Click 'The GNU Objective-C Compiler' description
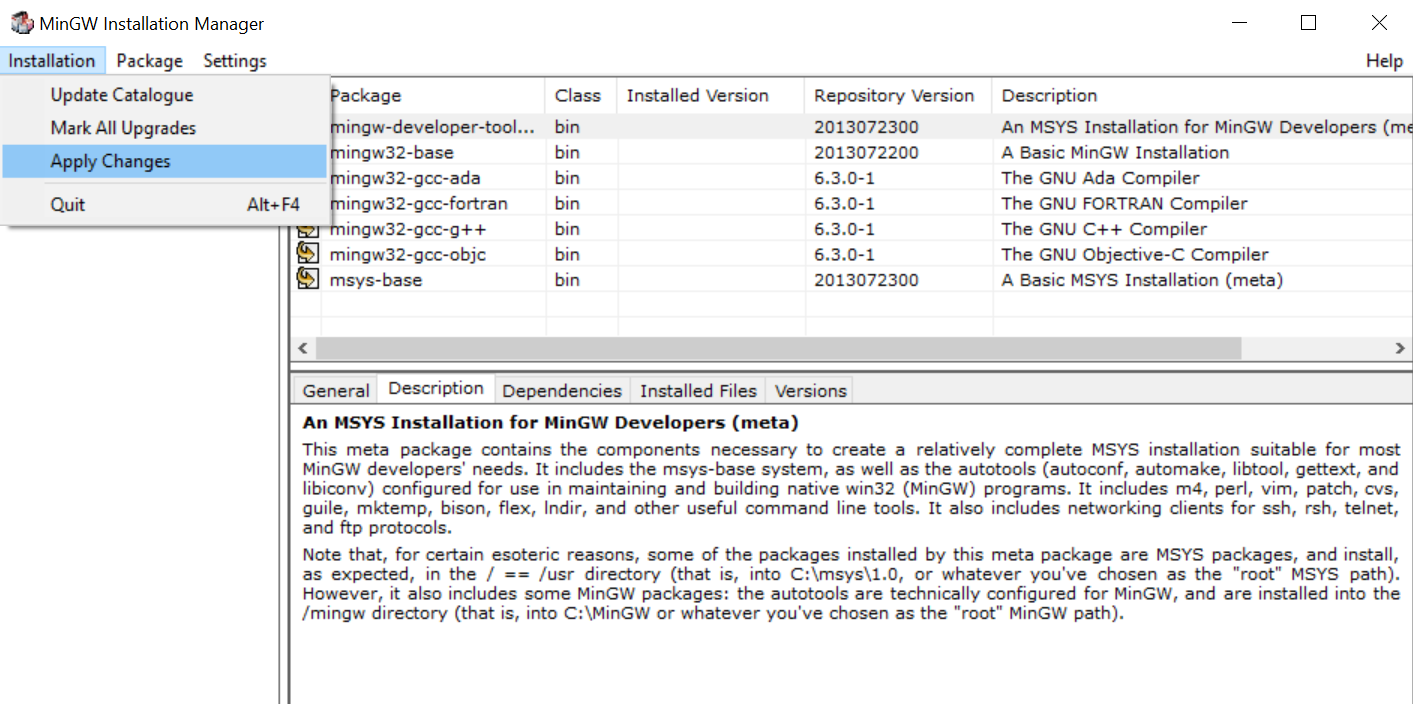This screenshot has height=704, width=1413. point(1135,254)
